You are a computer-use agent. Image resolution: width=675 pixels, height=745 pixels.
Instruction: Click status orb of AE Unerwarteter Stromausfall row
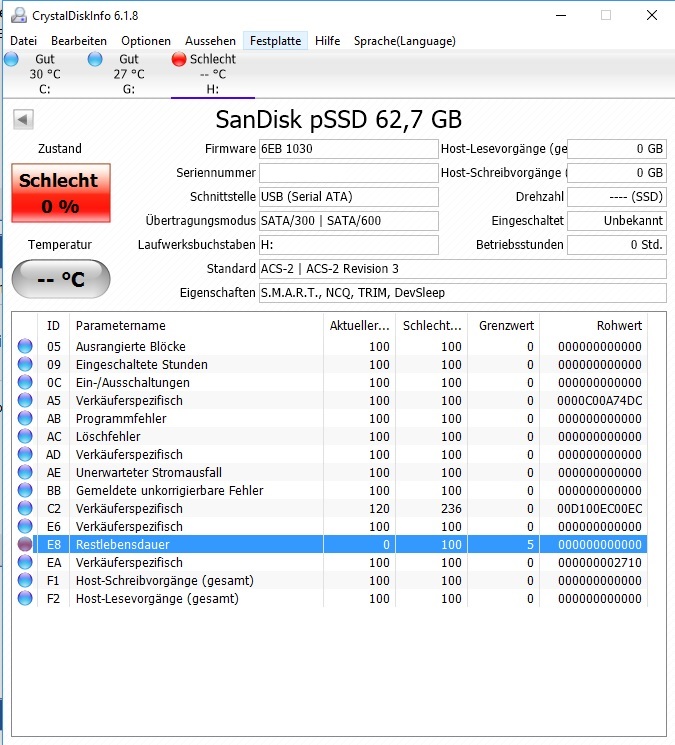[x=25, y=472]
